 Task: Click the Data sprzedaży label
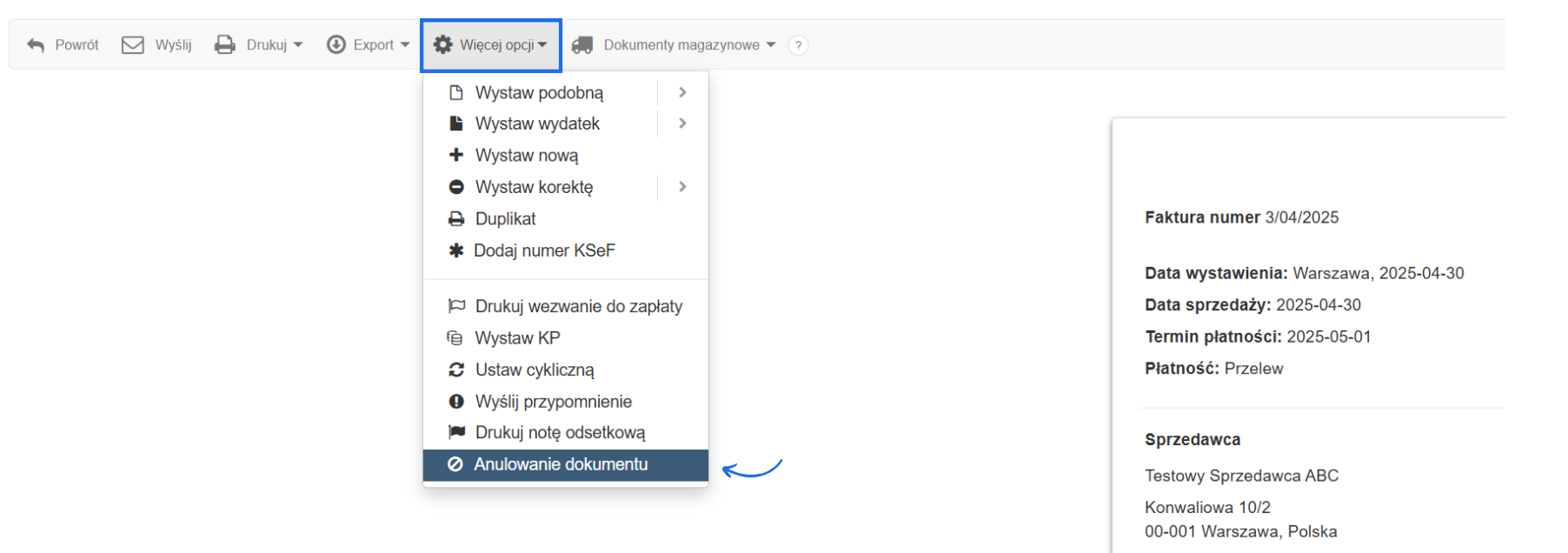[x=1208, y=305]
